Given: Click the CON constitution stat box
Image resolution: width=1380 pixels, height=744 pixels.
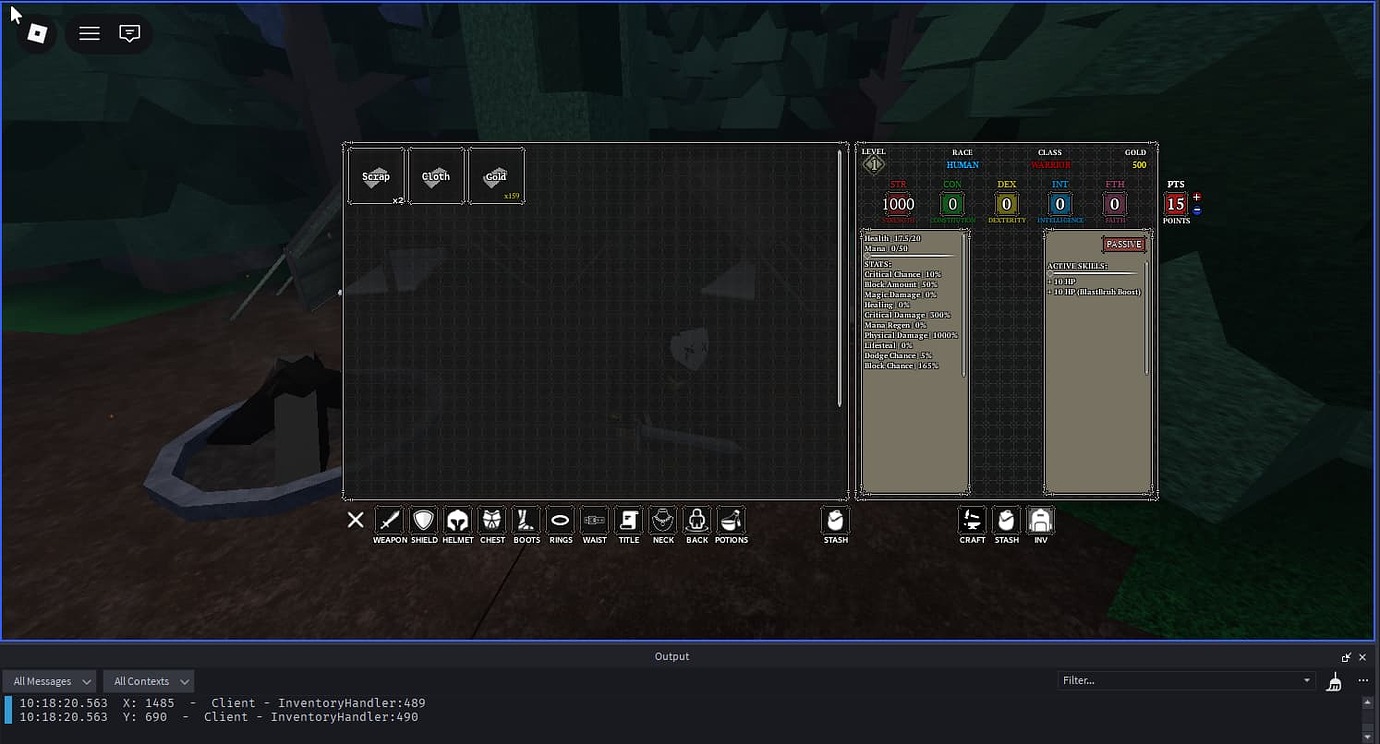Looking at the screenshot, I should 952,204.
